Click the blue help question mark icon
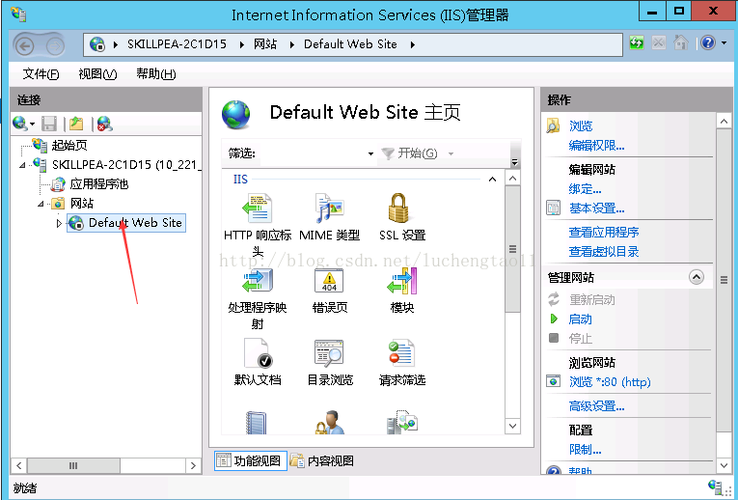The height and width of the screenshot is (500, 738). [x=708, y=43]
